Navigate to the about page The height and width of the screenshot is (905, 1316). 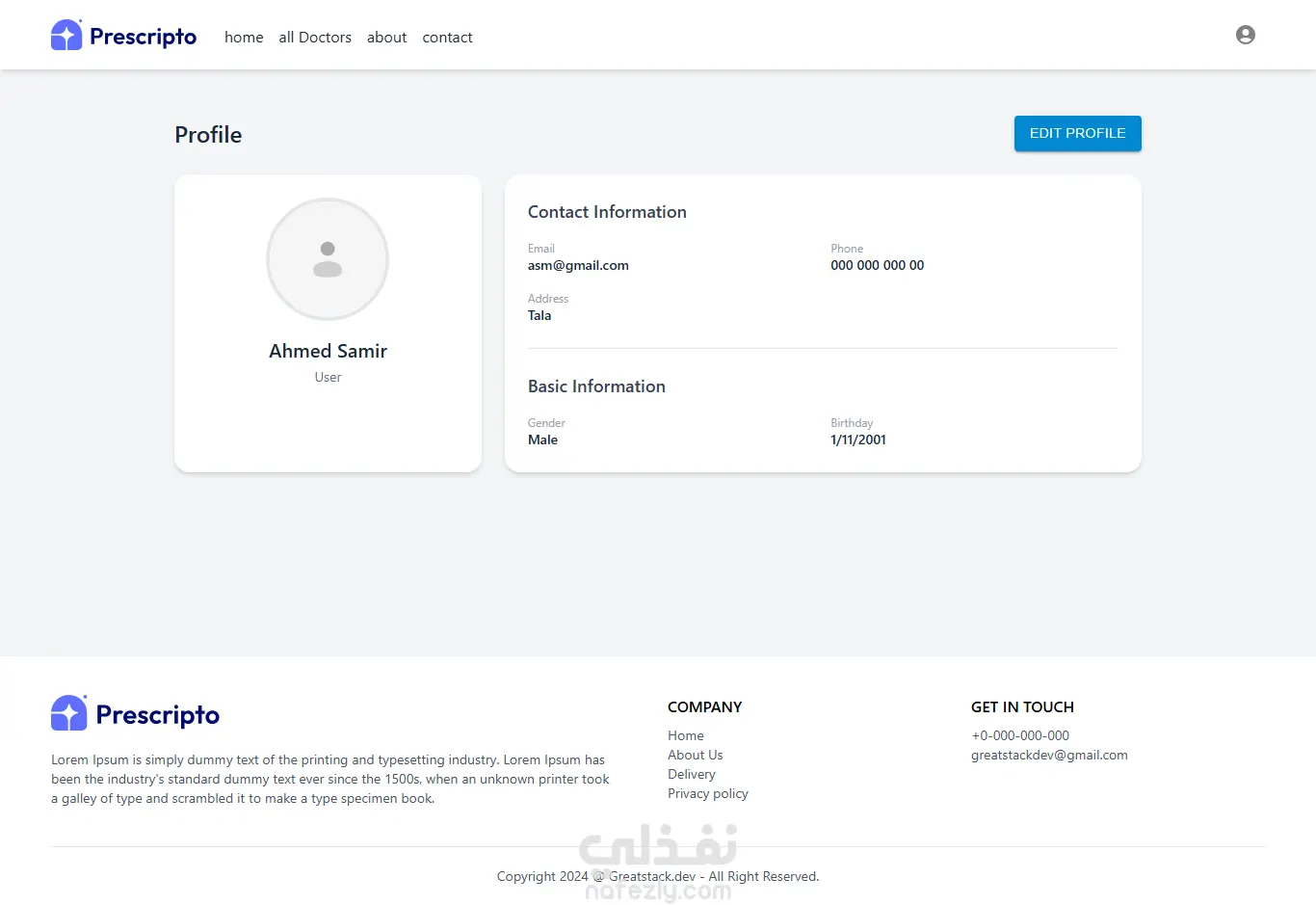(386, 38)
